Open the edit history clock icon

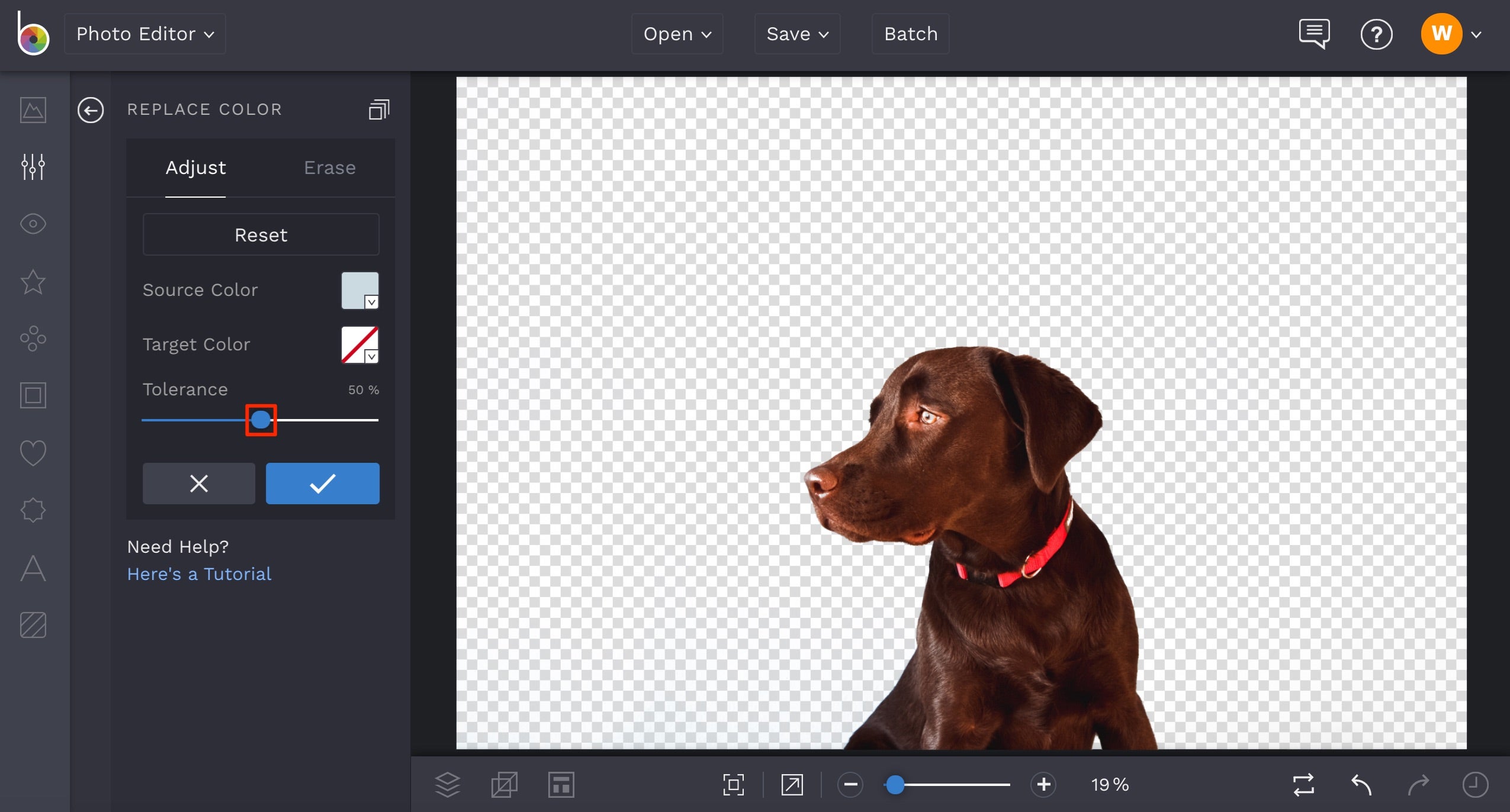pos(1475,784)
